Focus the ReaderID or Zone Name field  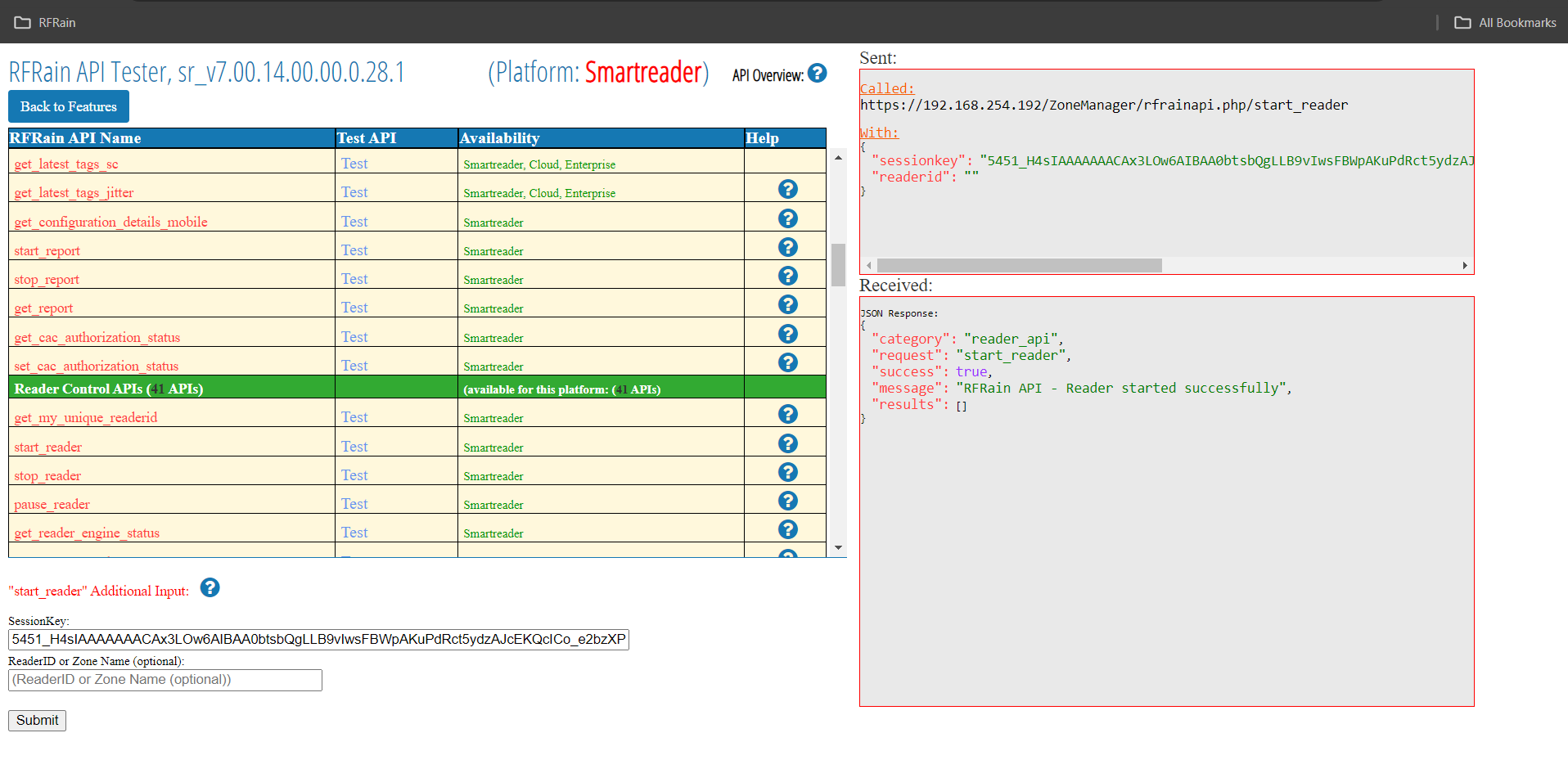164,680
